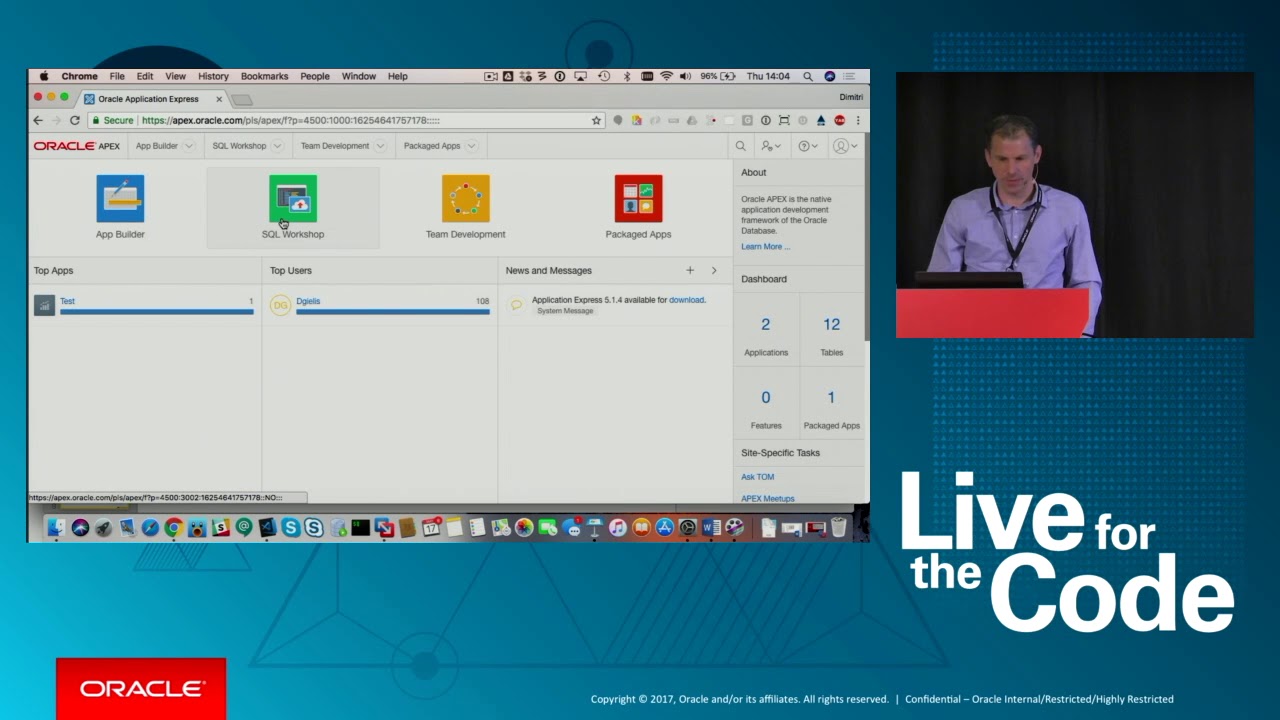This screenshot has width=1280, height=720.
Task: Open Terminal from the Dock
Action: pos(360,528)
